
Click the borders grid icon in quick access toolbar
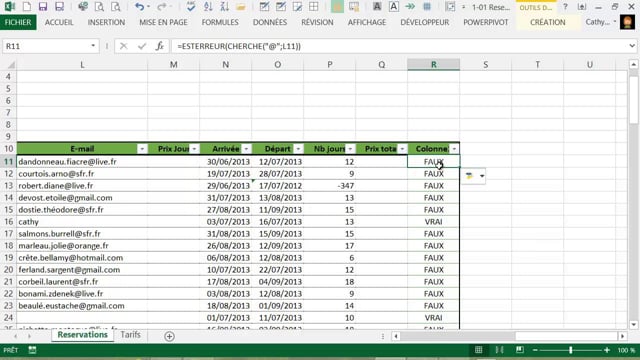point(313,7)
